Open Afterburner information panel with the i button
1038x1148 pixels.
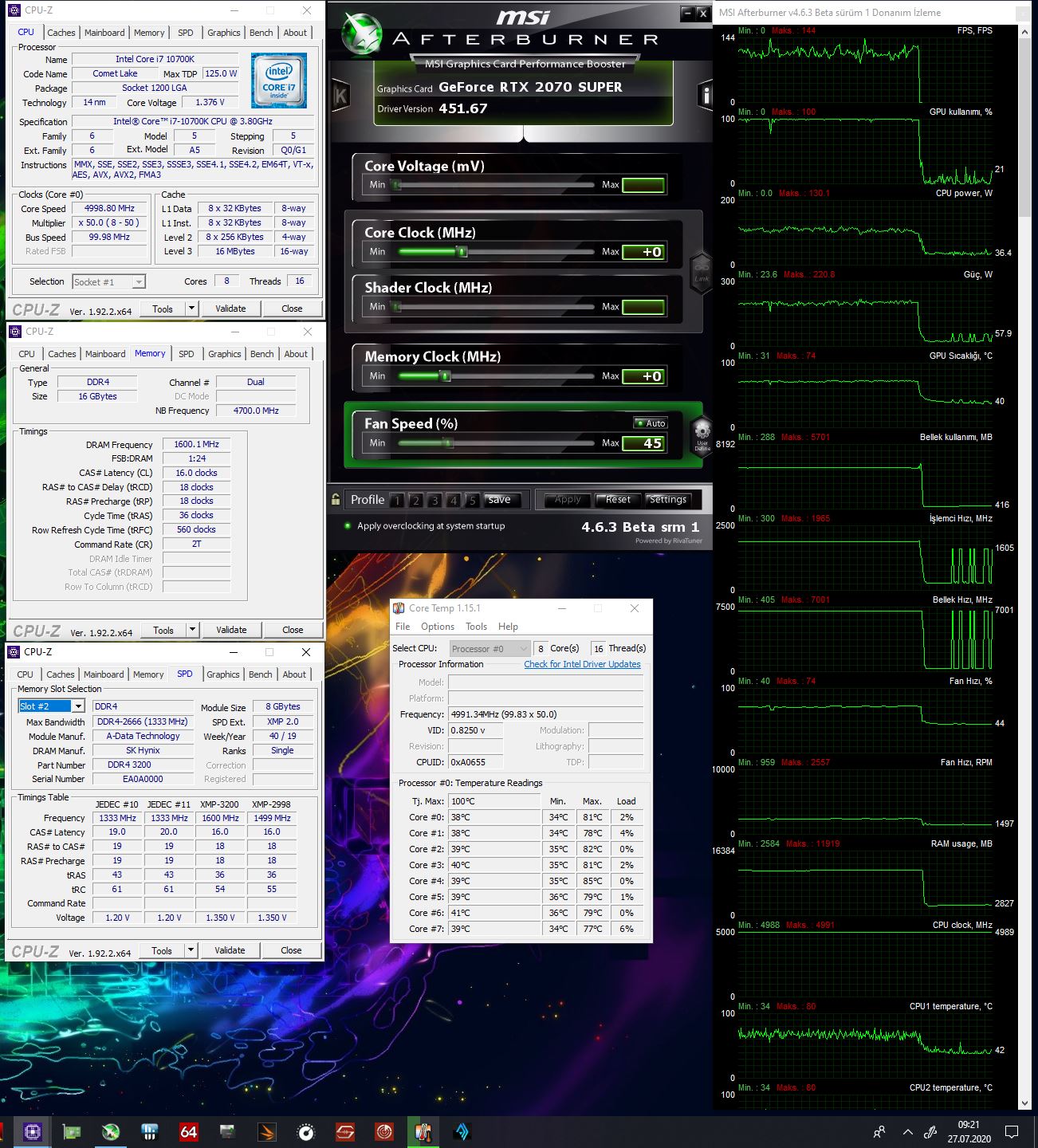(x=705, y=95)
